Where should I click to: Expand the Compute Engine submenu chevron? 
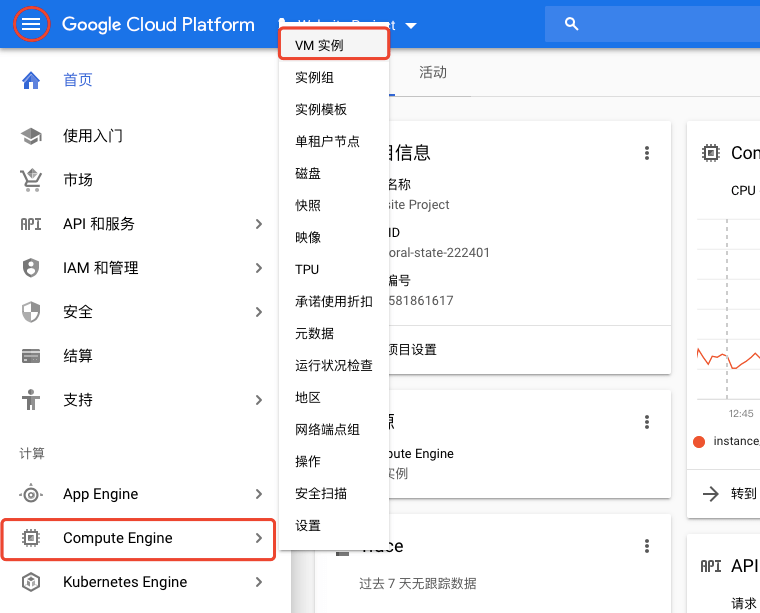[259, 538]
